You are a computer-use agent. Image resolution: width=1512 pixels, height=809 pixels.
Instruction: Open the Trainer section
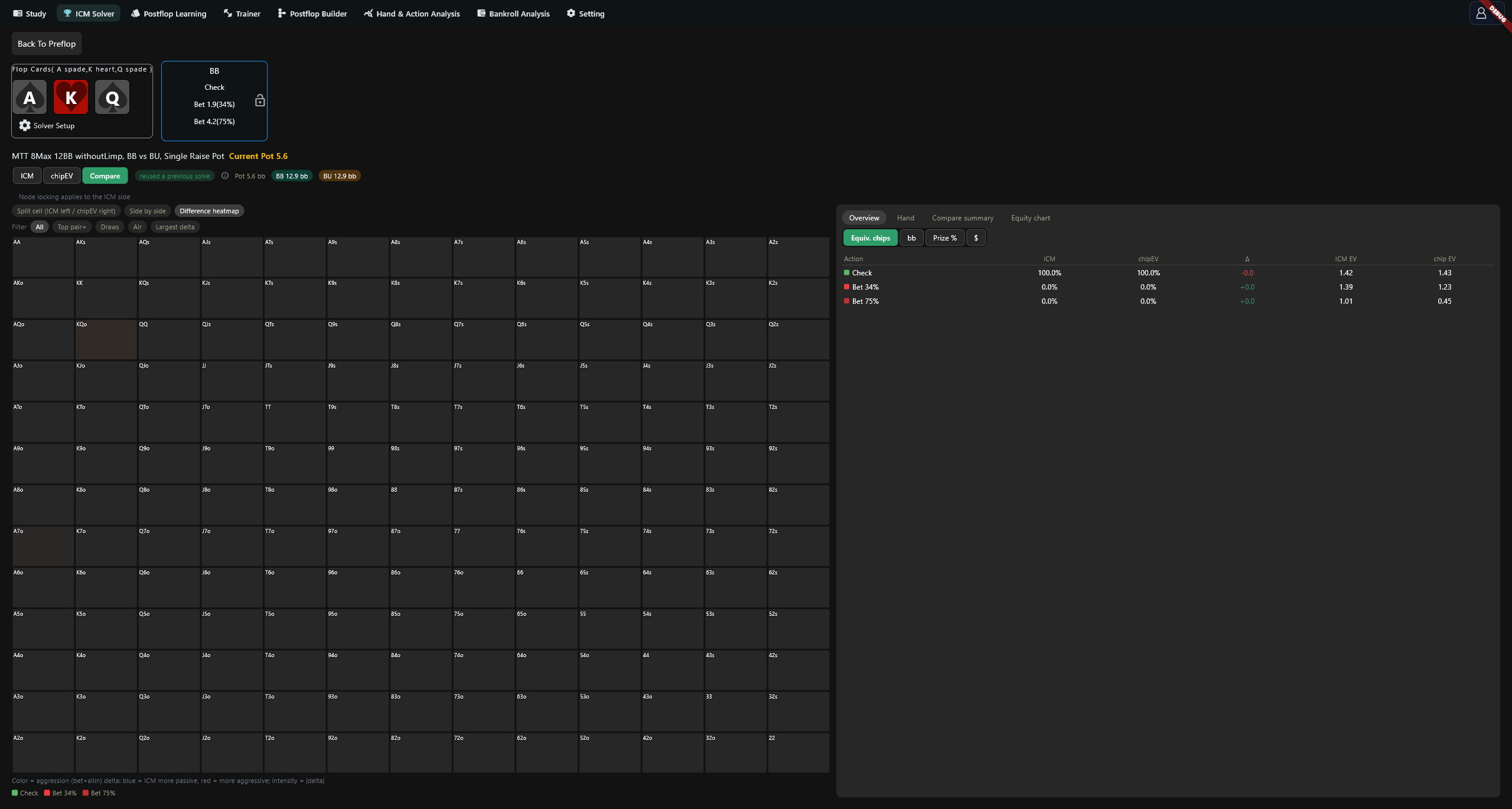pos(242,13)
